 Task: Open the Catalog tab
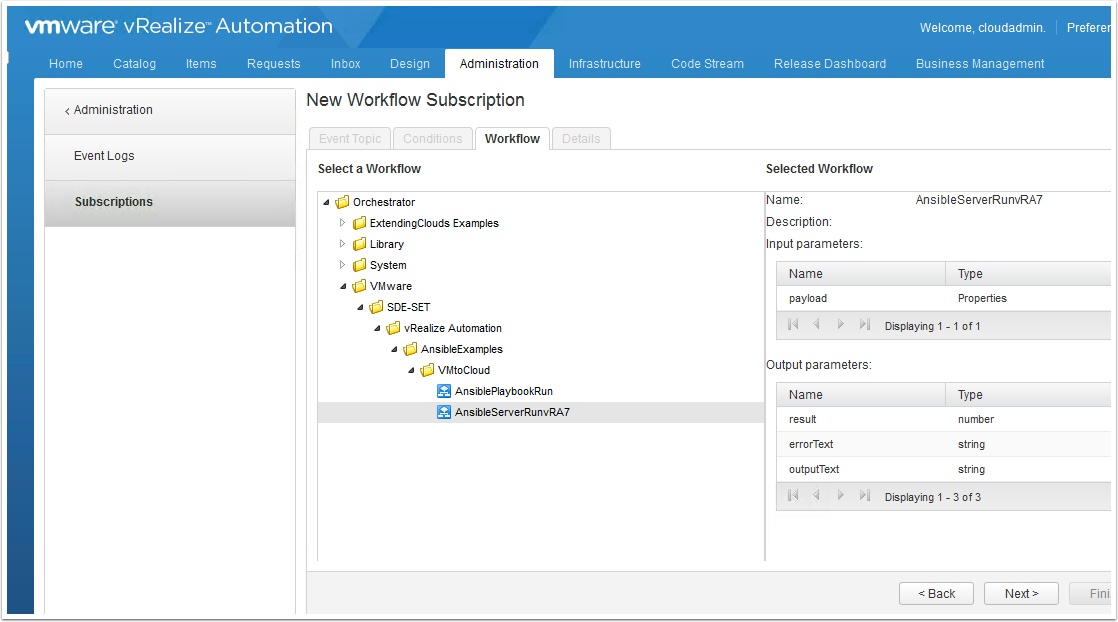(134, 63)
